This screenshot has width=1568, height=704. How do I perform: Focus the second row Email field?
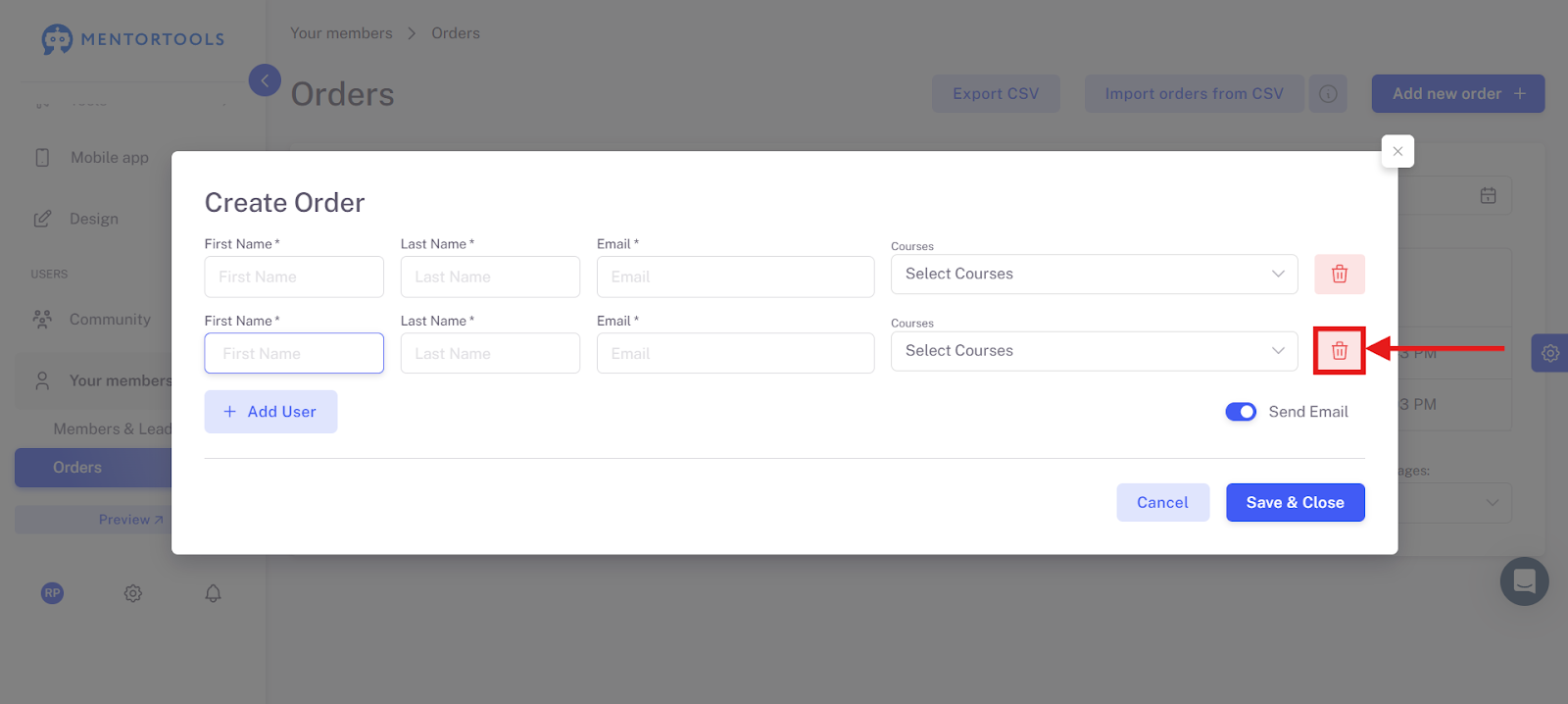(x=735, y=353)
